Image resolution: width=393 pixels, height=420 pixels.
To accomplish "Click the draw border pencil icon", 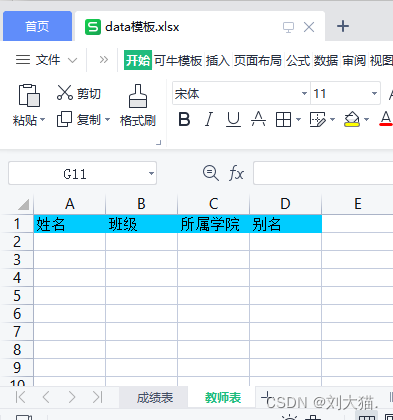I will tap(317, 119).
